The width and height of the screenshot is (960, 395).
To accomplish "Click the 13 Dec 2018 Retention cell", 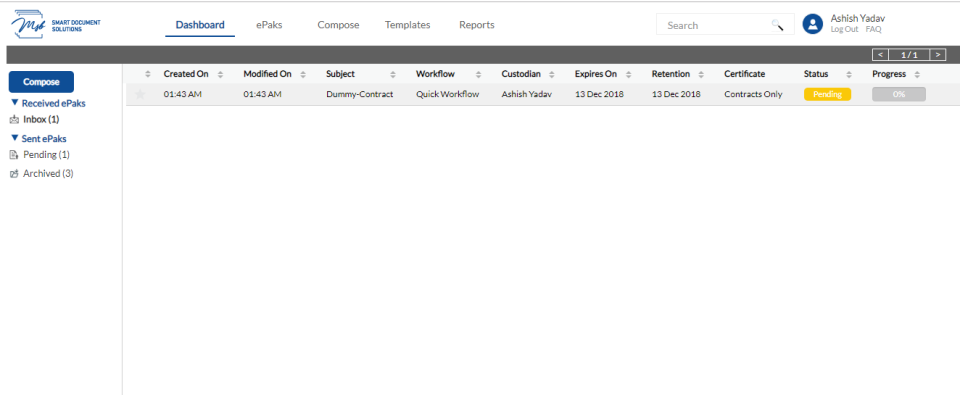I will 676,94.
